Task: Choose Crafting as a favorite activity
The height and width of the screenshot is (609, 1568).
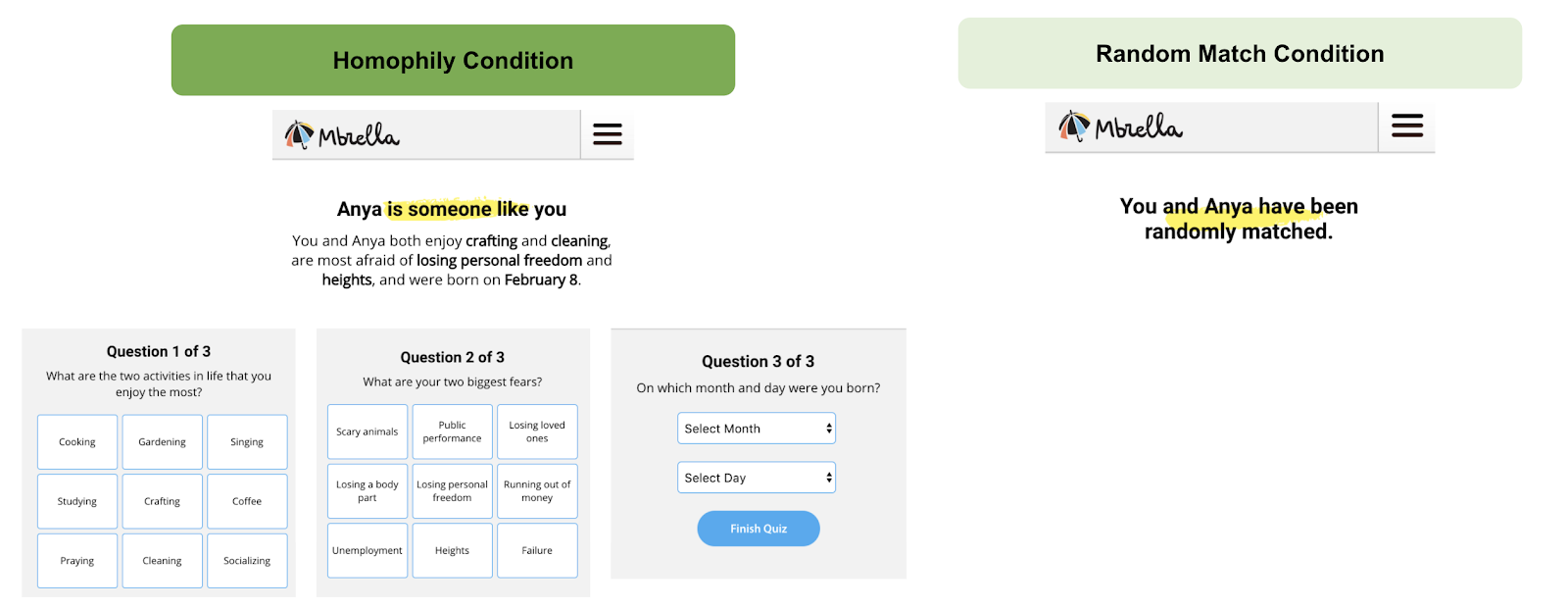Action: (x=163, y=501)
